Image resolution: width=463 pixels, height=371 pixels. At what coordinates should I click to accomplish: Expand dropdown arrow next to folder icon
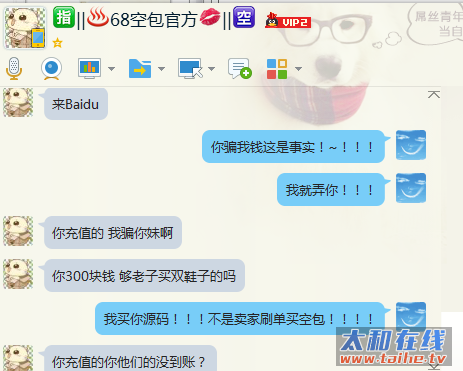point(161,69)
